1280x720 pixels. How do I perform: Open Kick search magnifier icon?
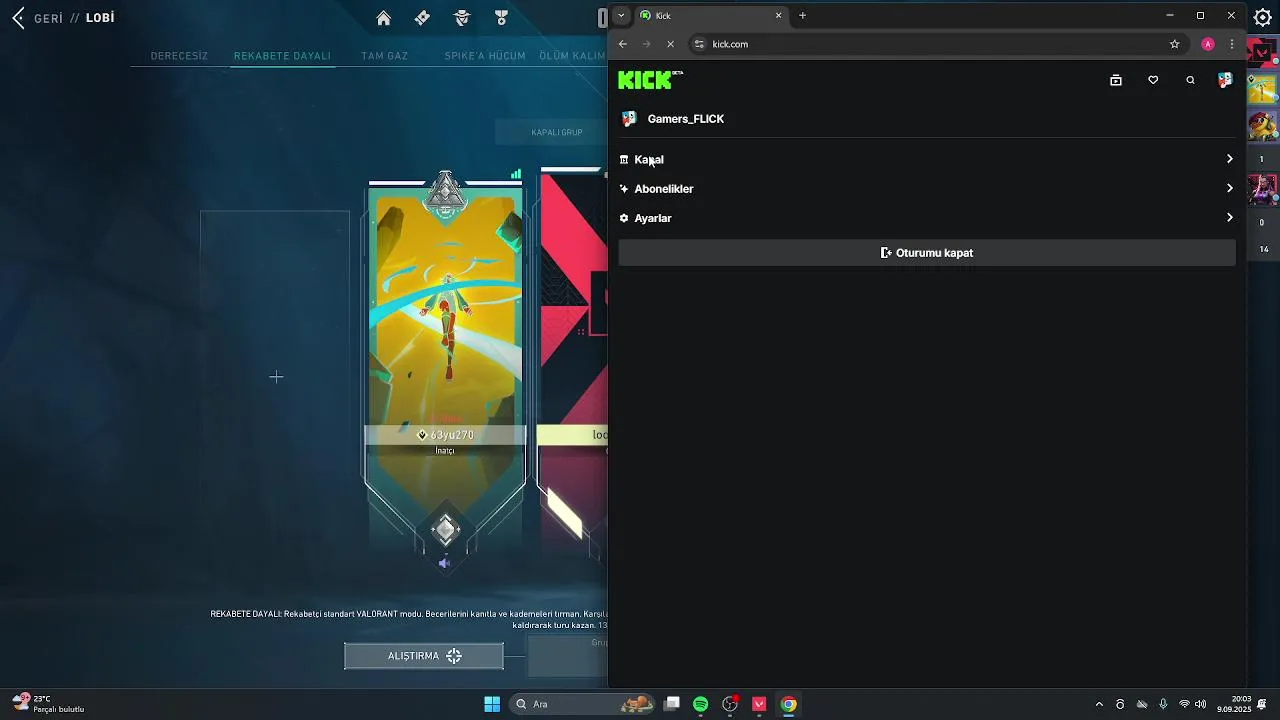tap(1190, 80)
